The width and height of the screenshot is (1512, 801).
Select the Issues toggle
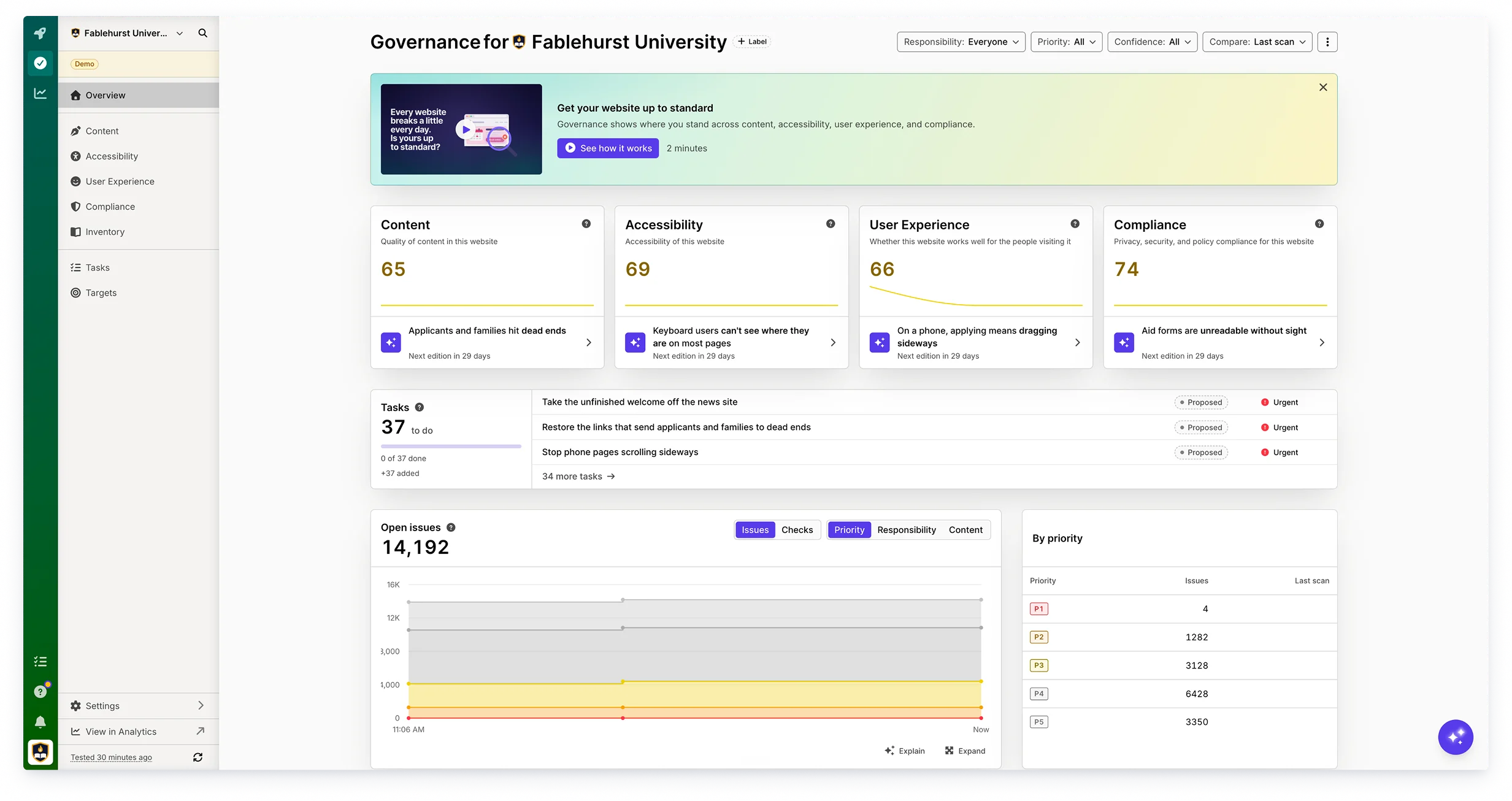[x=755, y=530]
